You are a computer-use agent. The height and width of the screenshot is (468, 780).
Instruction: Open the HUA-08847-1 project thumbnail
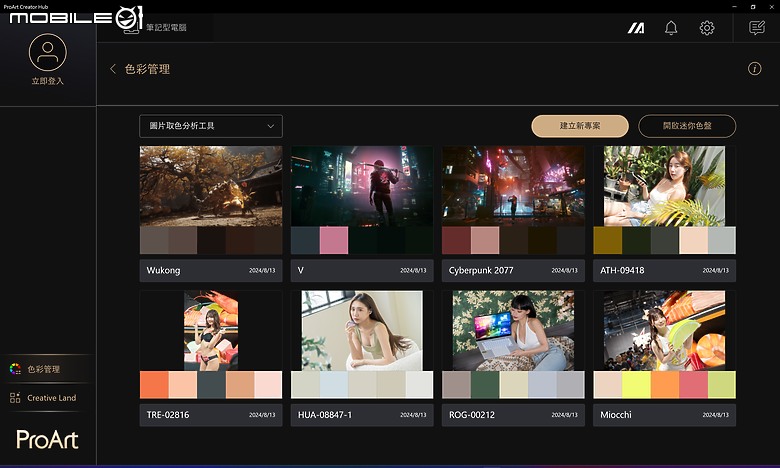[x=362, y=331]
